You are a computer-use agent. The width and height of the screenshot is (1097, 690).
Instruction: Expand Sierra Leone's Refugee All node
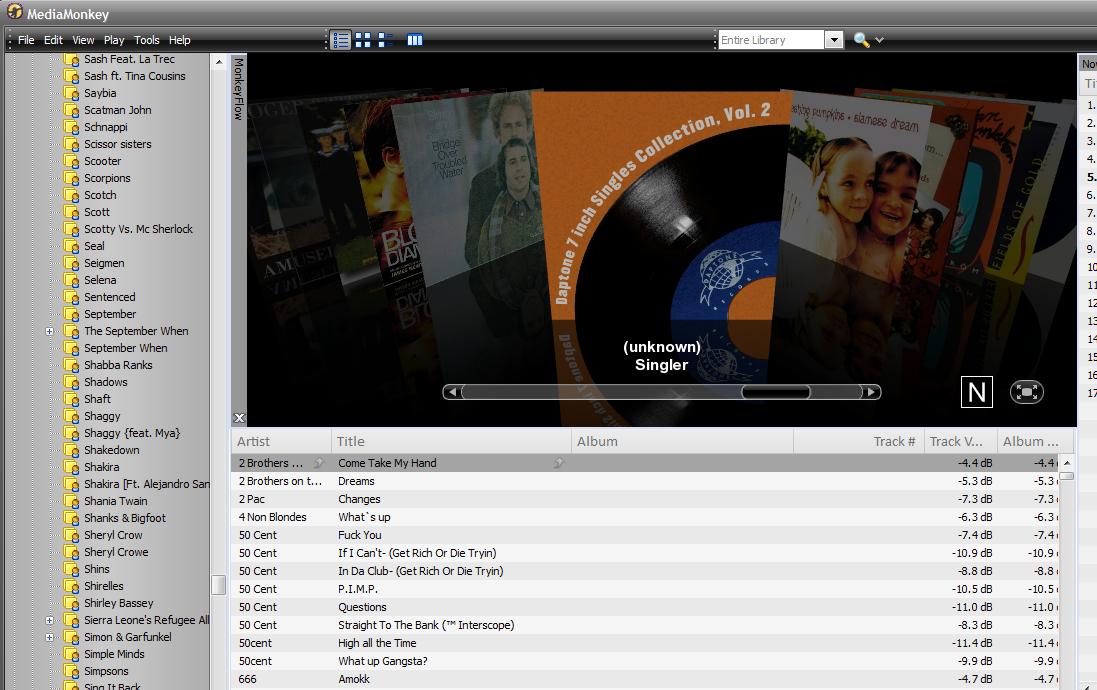coord(50,620)
